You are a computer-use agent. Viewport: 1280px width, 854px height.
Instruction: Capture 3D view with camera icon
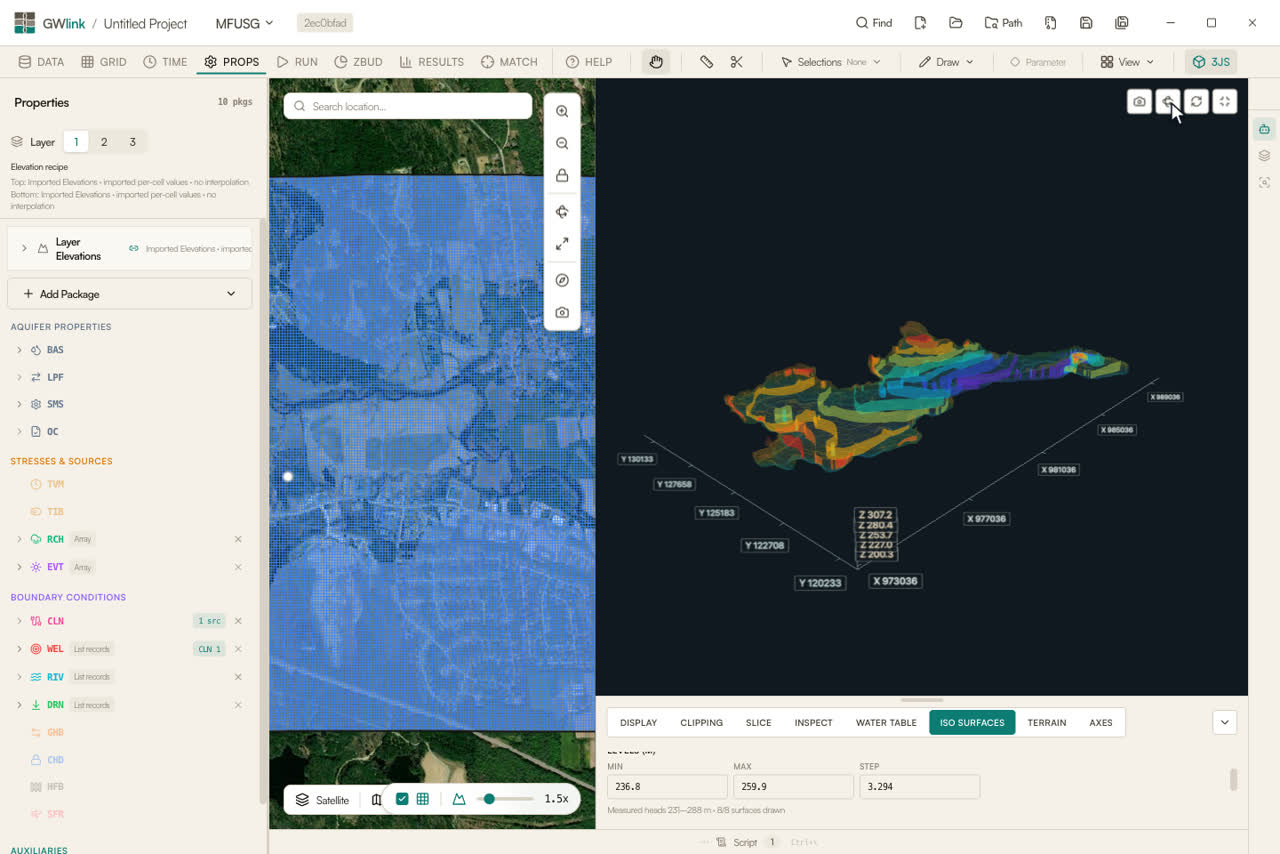point(1139,101)
